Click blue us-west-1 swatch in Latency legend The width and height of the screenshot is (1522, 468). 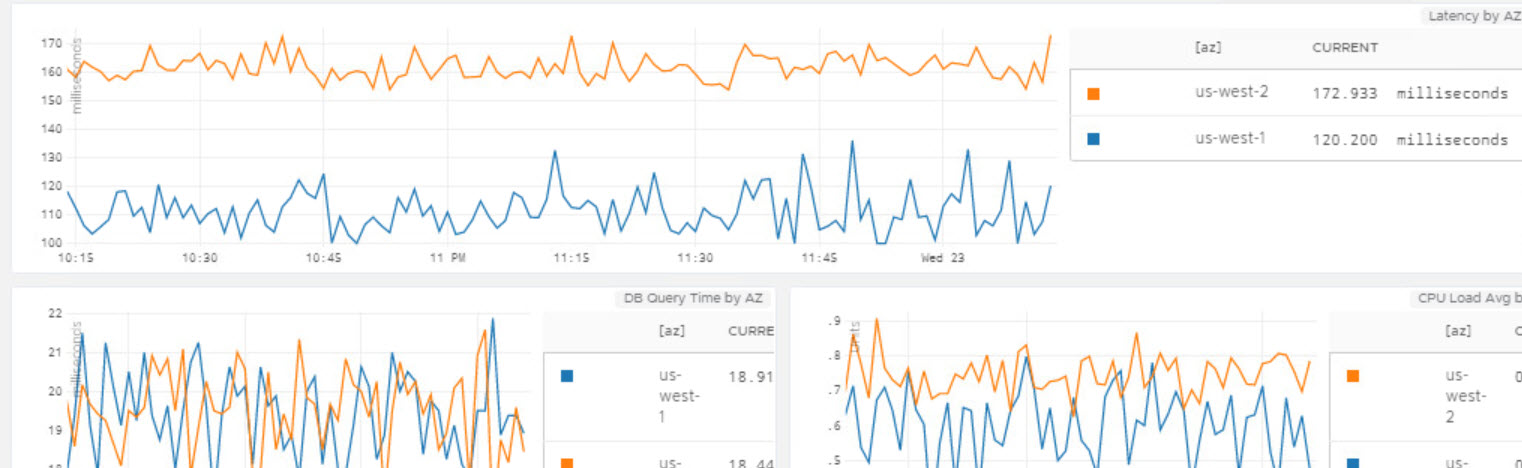[x=1093, y=139]
